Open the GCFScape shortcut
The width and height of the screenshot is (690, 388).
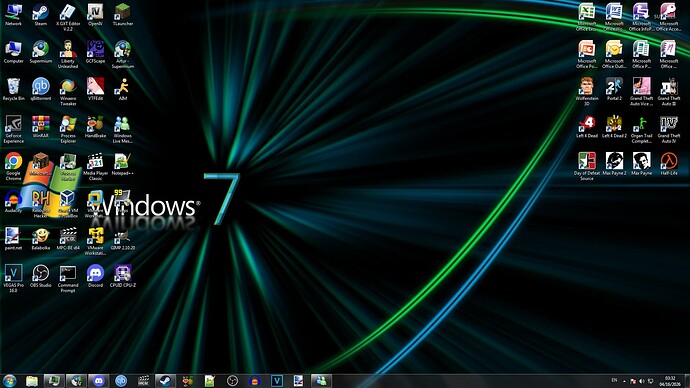coord(95,52)
